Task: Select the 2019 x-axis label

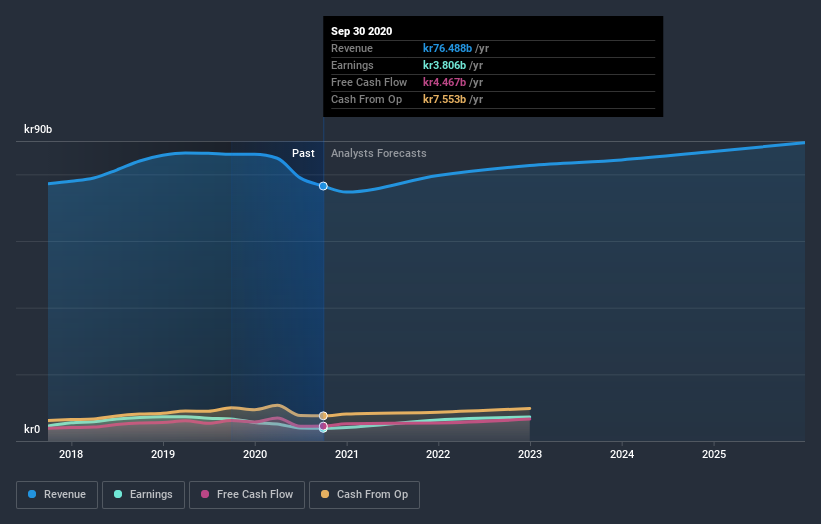Action: point(163,454)
